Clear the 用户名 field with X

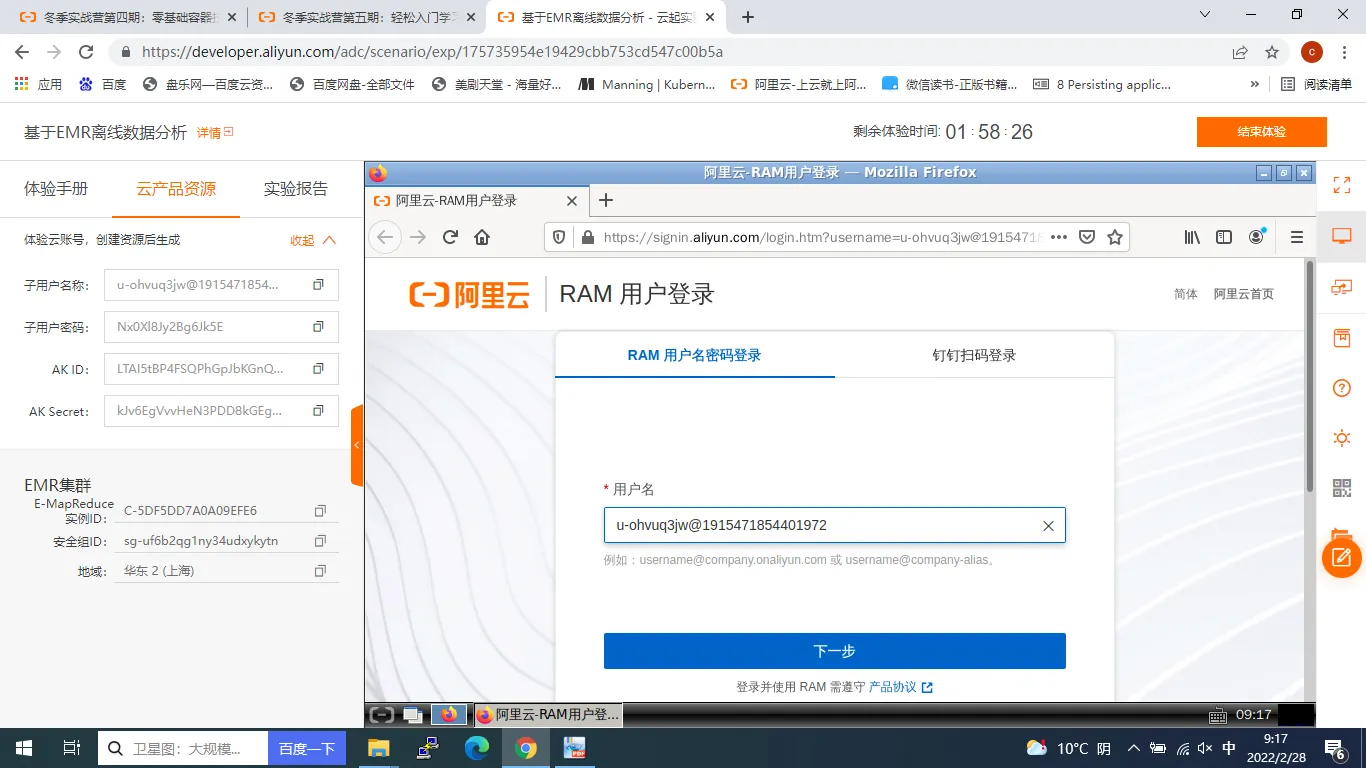point(1048,526)
